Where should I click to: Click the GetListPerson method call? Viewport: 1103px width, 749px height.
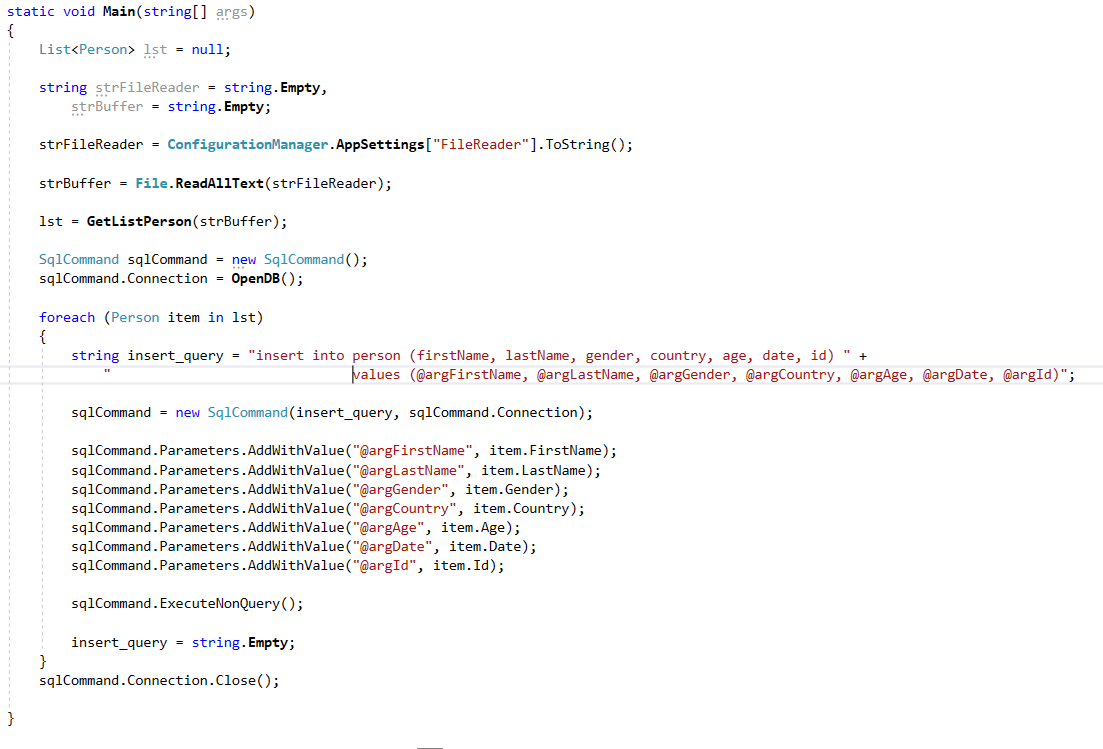pyautogui.click(x=138, y=221)
